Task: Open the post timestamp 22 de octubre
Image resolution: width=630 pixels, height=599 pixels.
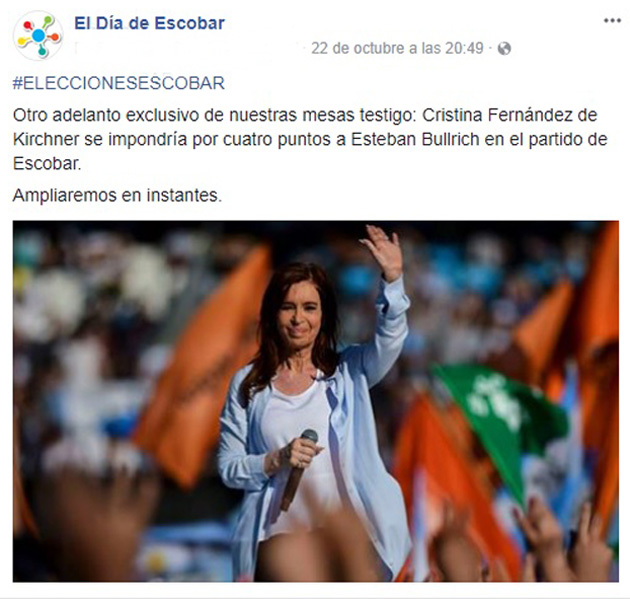Action: [397, 49]
